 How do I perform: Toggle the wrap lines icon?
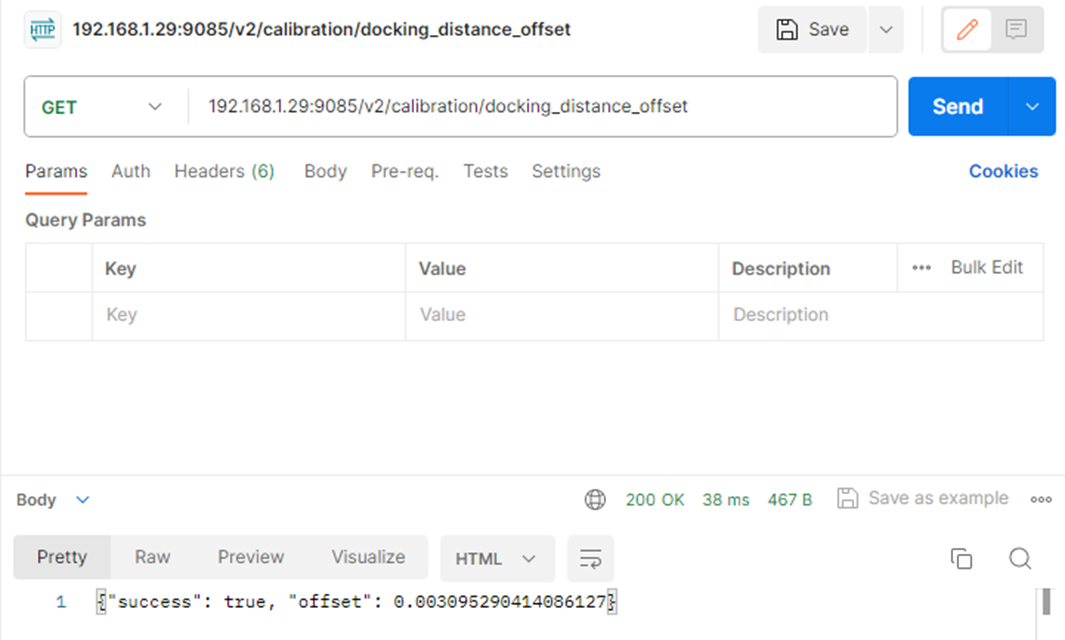590,559
